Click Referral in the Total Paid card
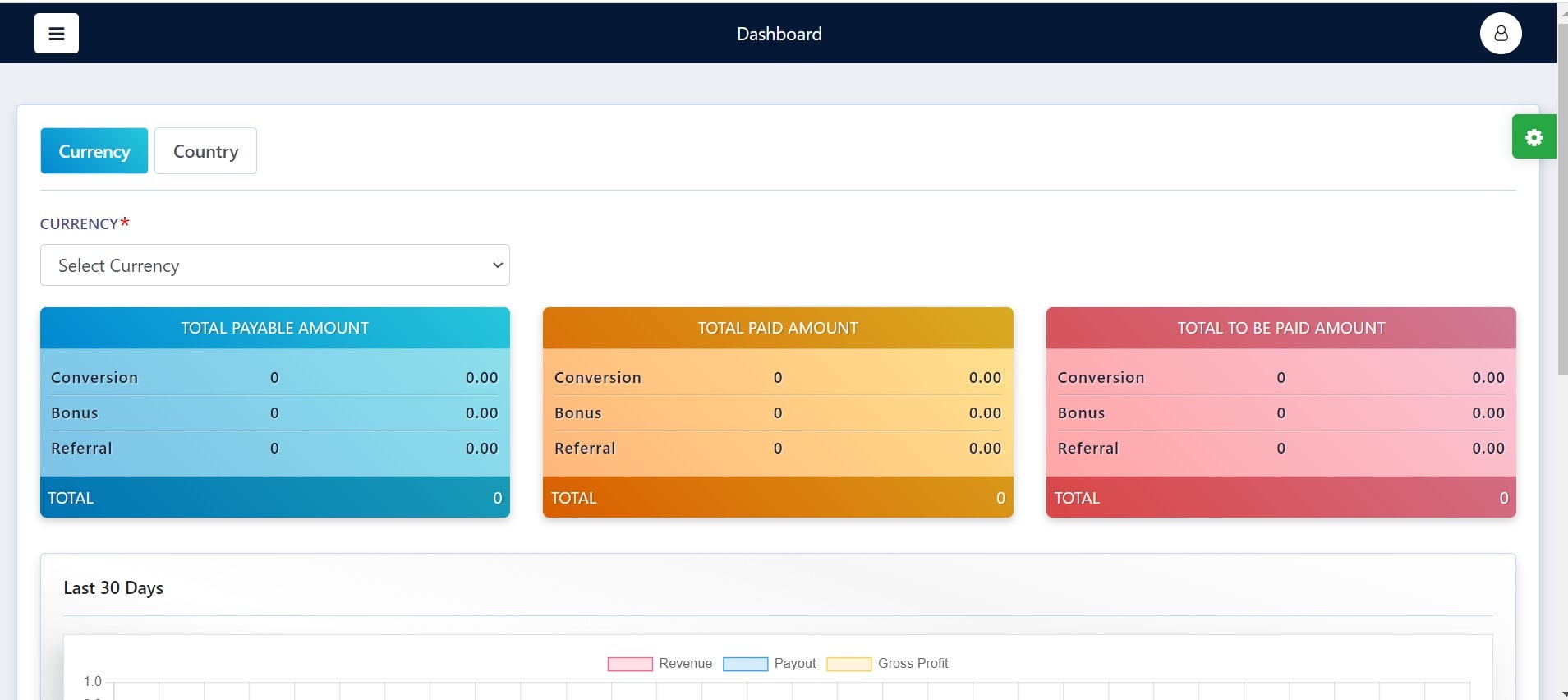Image resolution: width=1568 pixels, height=700 pixels. pos(585,448)
